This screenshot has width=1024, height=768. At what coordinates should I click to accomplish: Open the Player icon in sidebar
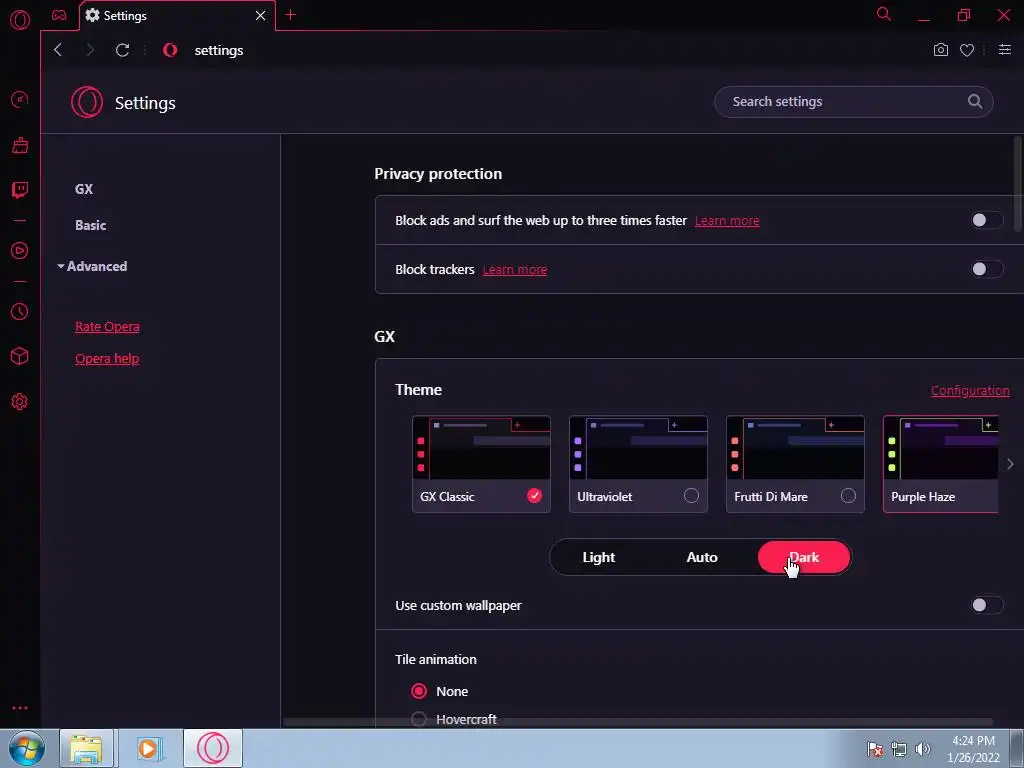[x=20, y=251]
